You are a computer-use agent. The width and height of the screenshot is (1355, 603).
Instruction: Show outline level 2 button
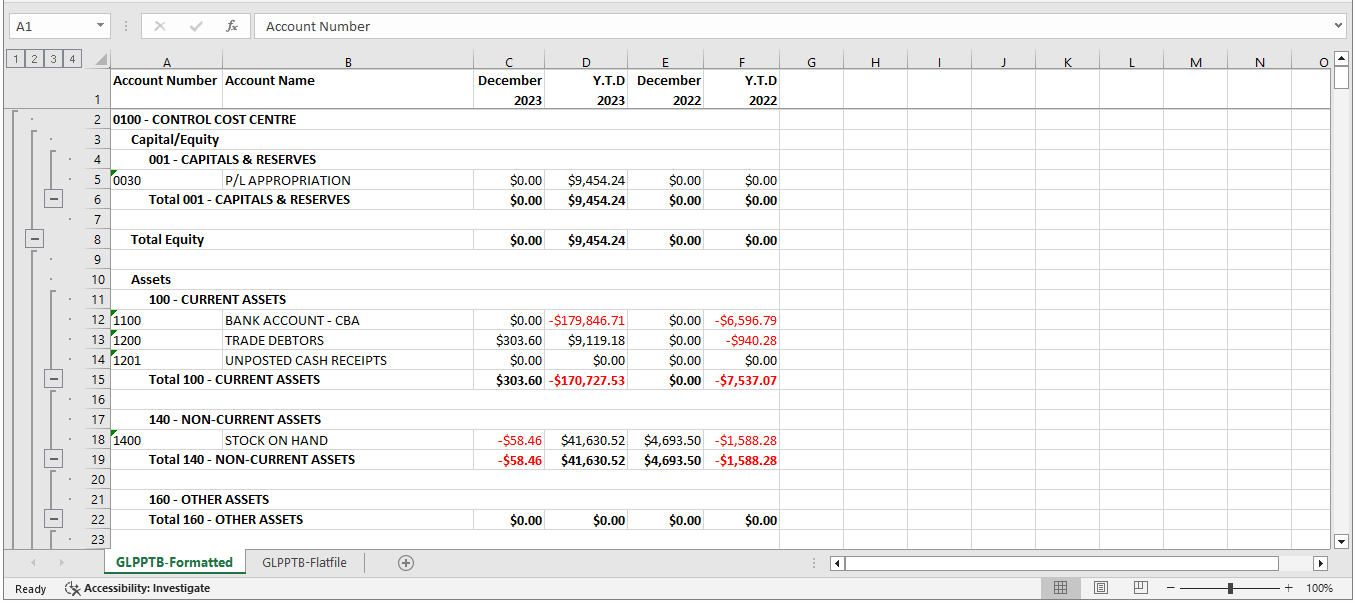tap(34, 59)
